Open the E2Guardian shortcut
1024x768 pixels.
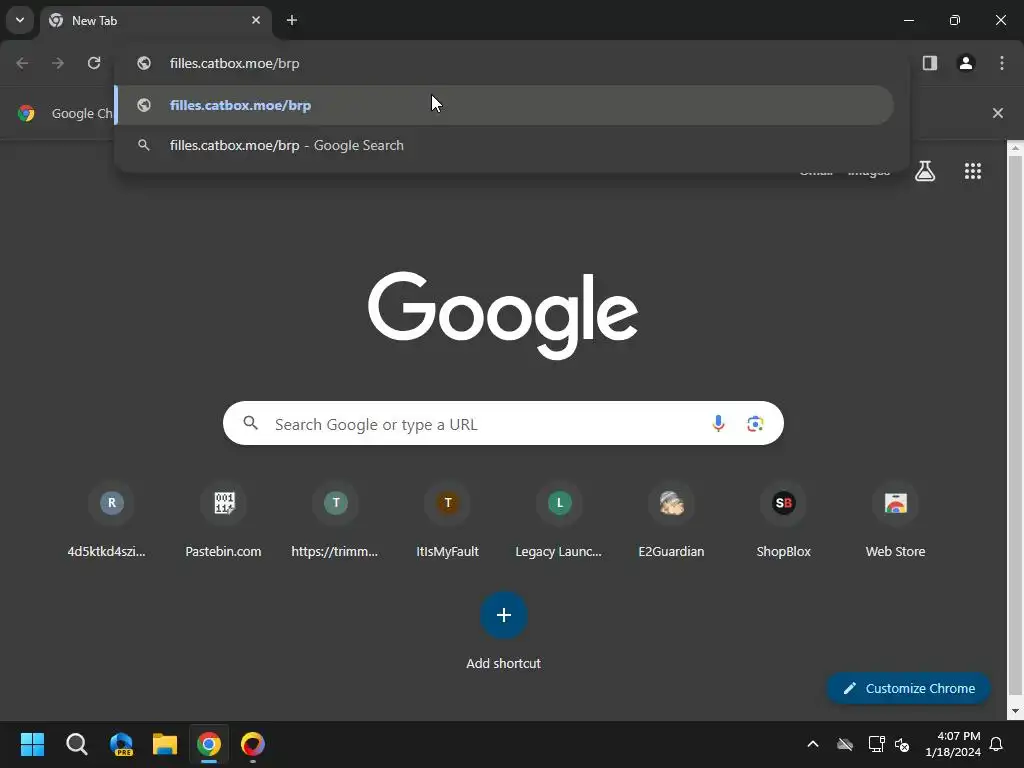tap(671, 521)
